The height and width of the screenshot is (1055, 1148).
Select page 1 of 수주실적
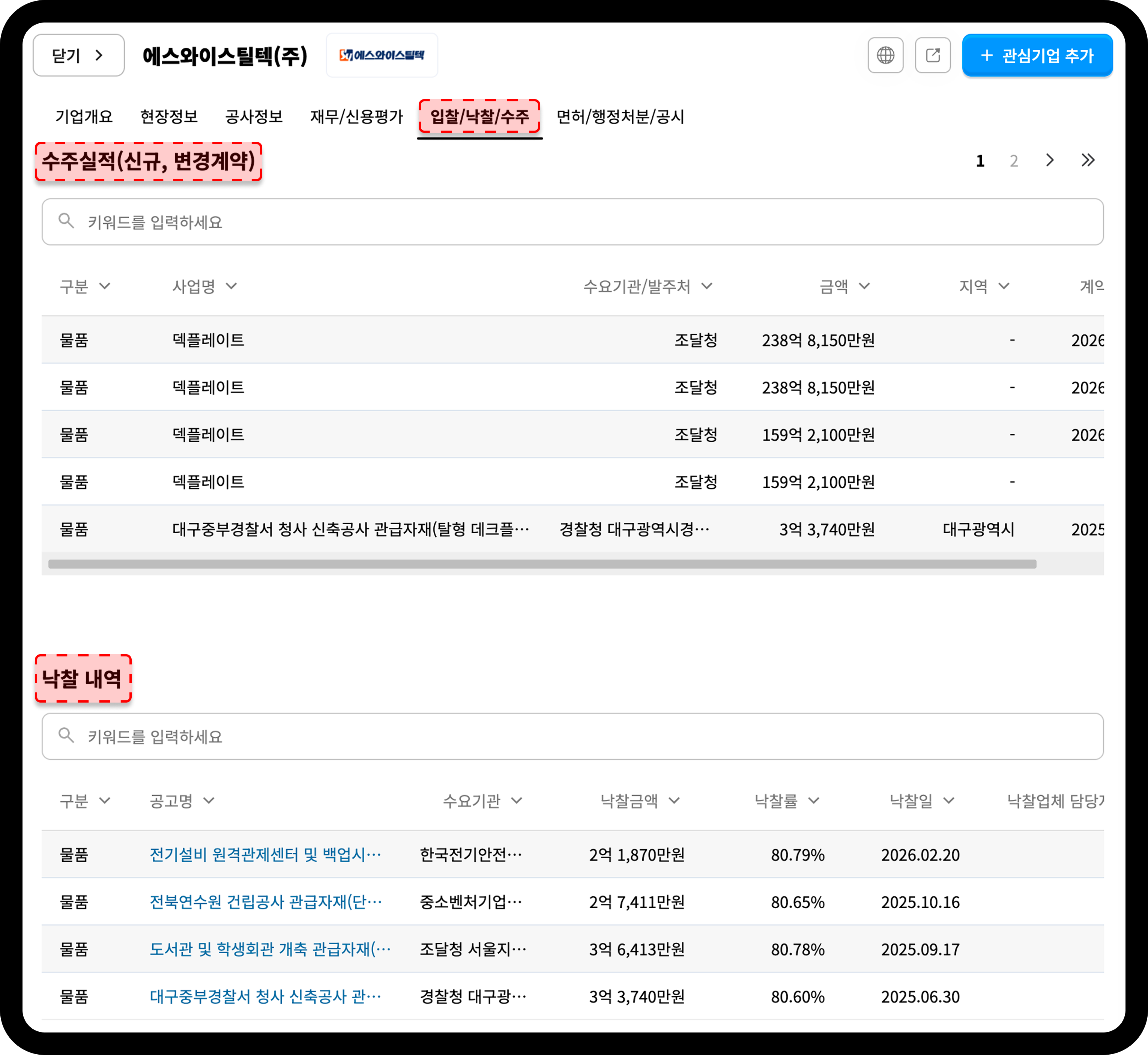tap(980, 161)
